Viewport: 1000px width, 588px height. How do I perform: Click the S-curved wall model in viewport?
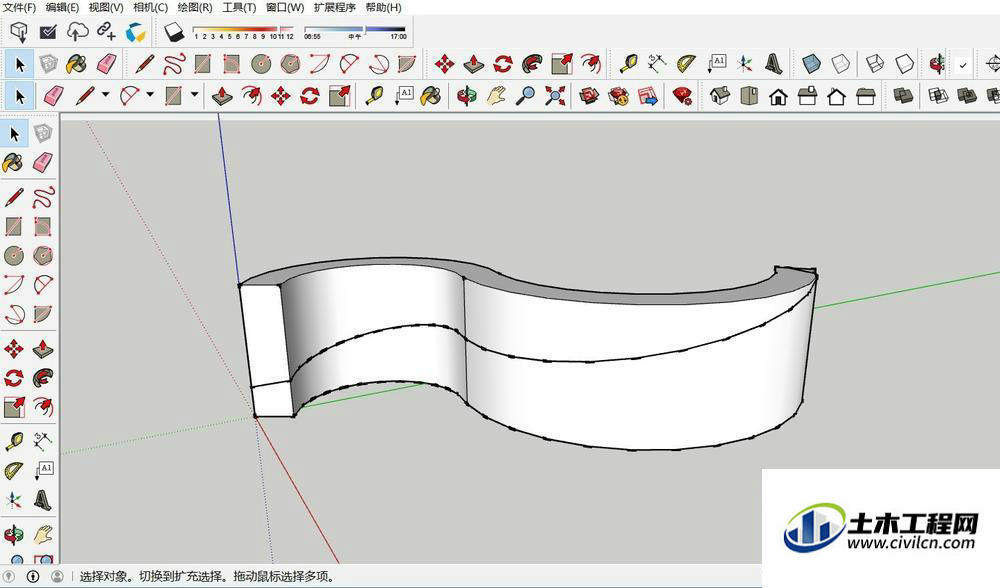(x=529, y=354)
